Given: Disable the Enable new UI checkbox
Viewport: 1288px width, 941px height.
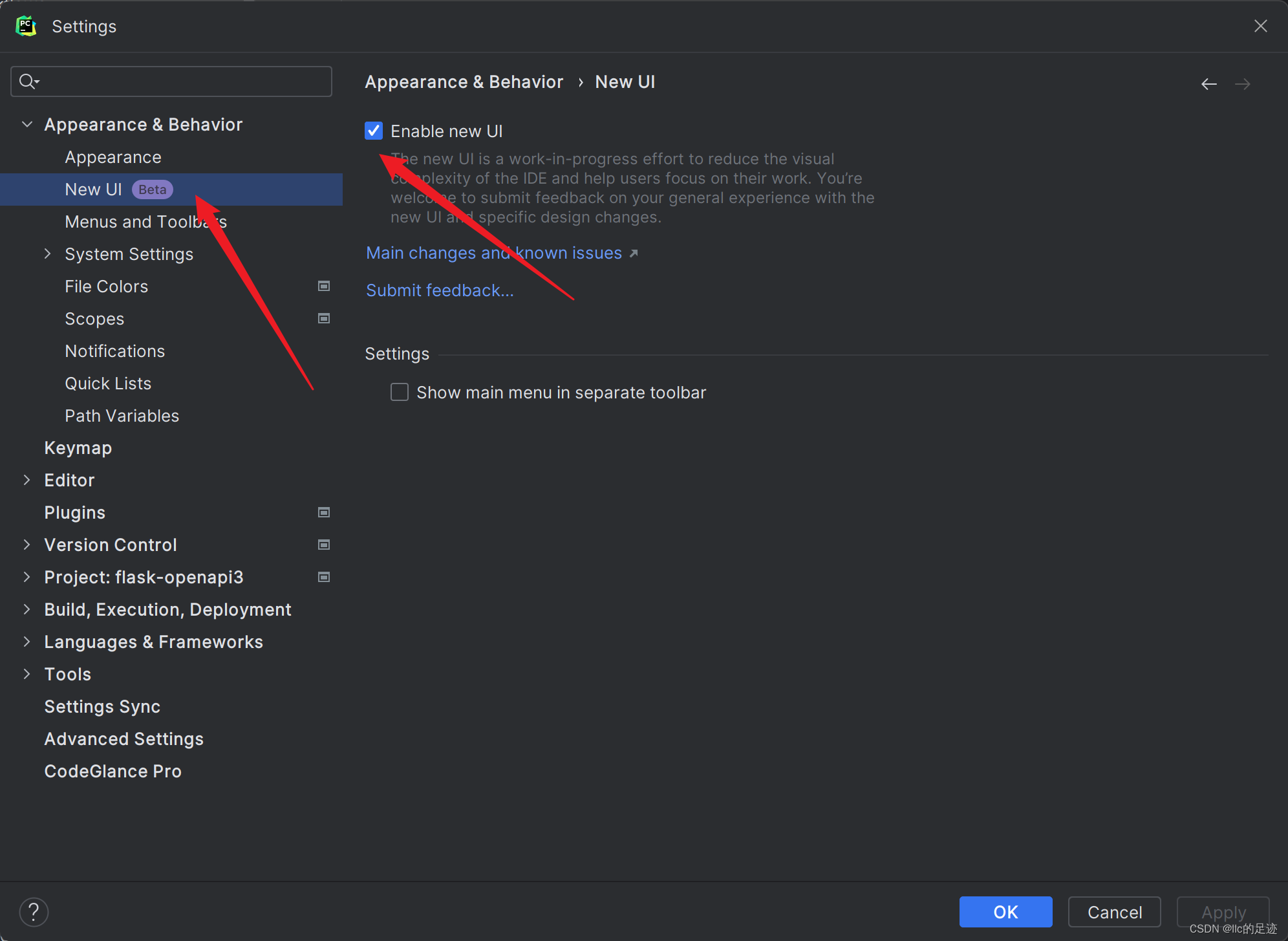Looking at the screenshot, I should pos(373,130).
